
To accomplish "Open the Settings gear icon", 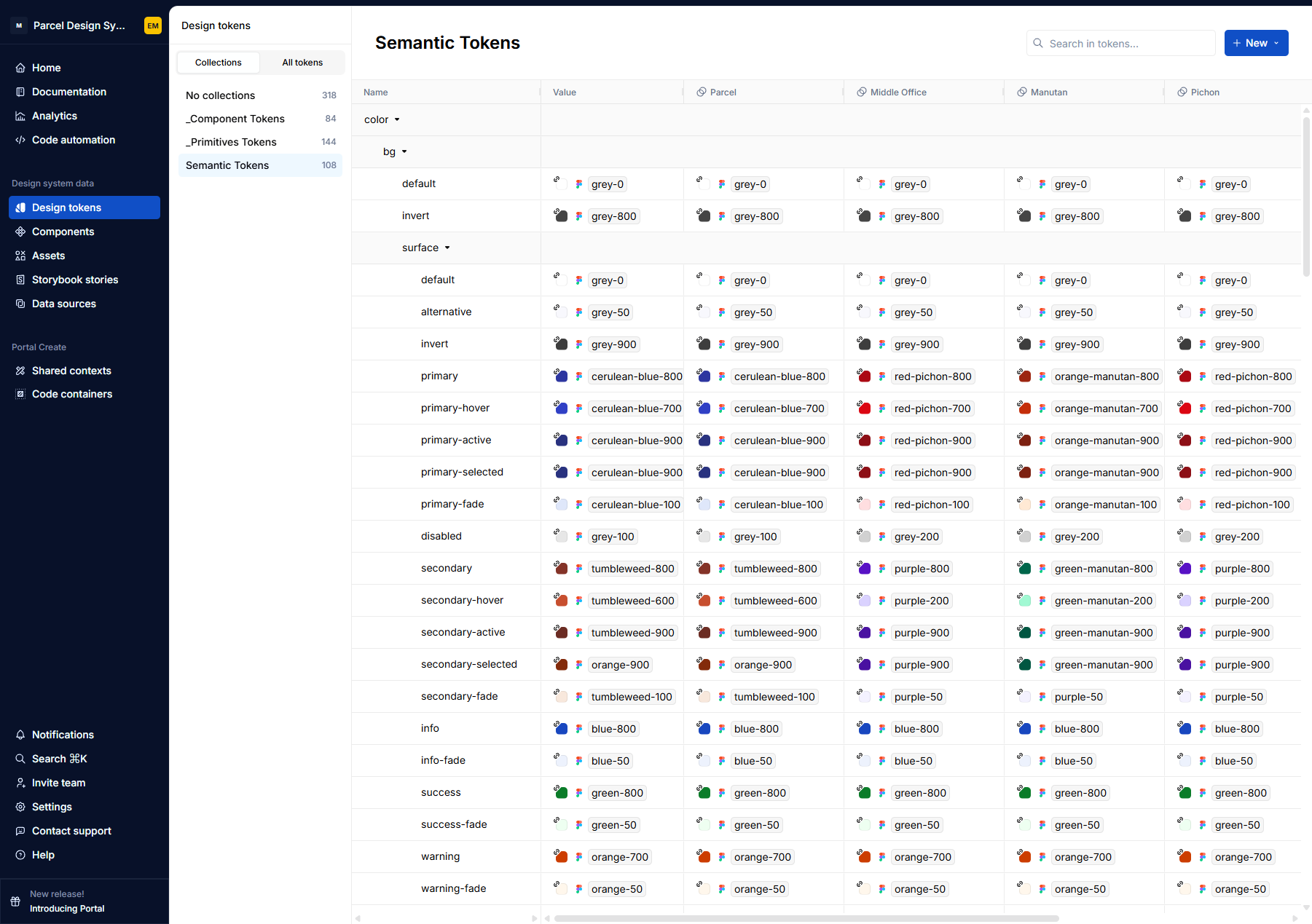I will [x=20, y=807].
